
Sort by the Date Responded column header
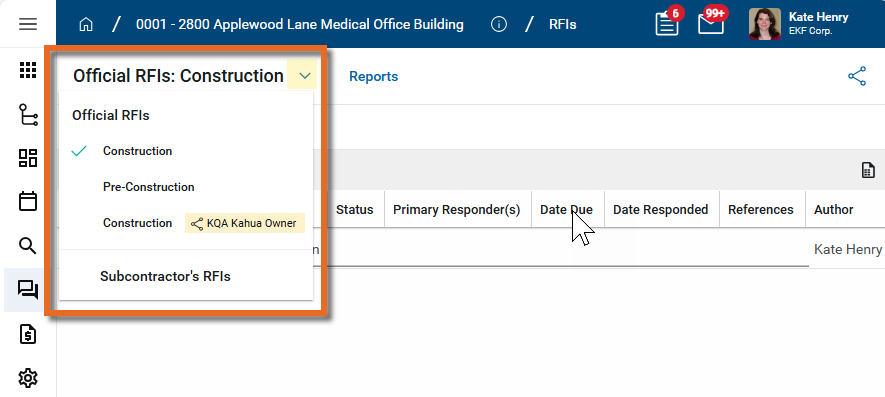[661, 210]
